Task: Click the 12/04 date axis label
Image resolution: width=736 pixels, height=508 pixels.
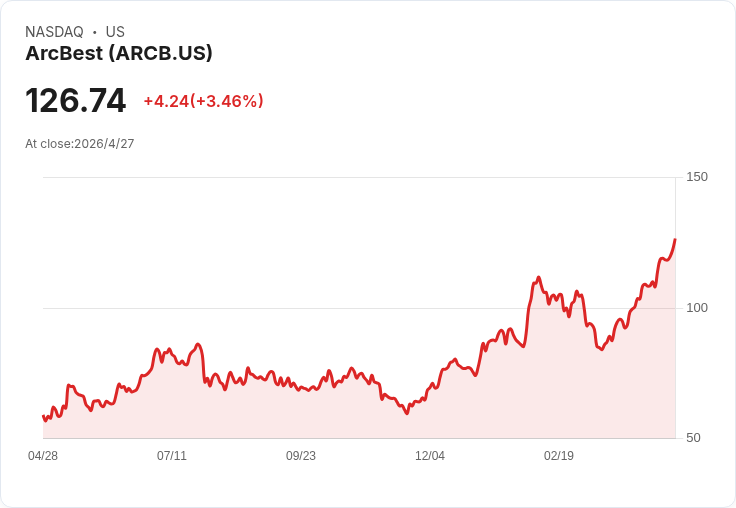Action: pyautogui.click(x=430, y=455)
